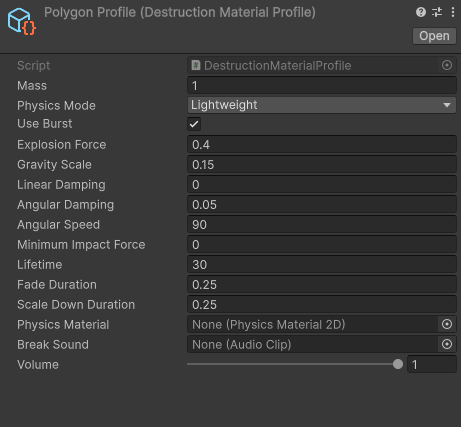Click the Use Burst label
Image resolution: width=461 pixels, height=427 pixels.
point(45,124)
